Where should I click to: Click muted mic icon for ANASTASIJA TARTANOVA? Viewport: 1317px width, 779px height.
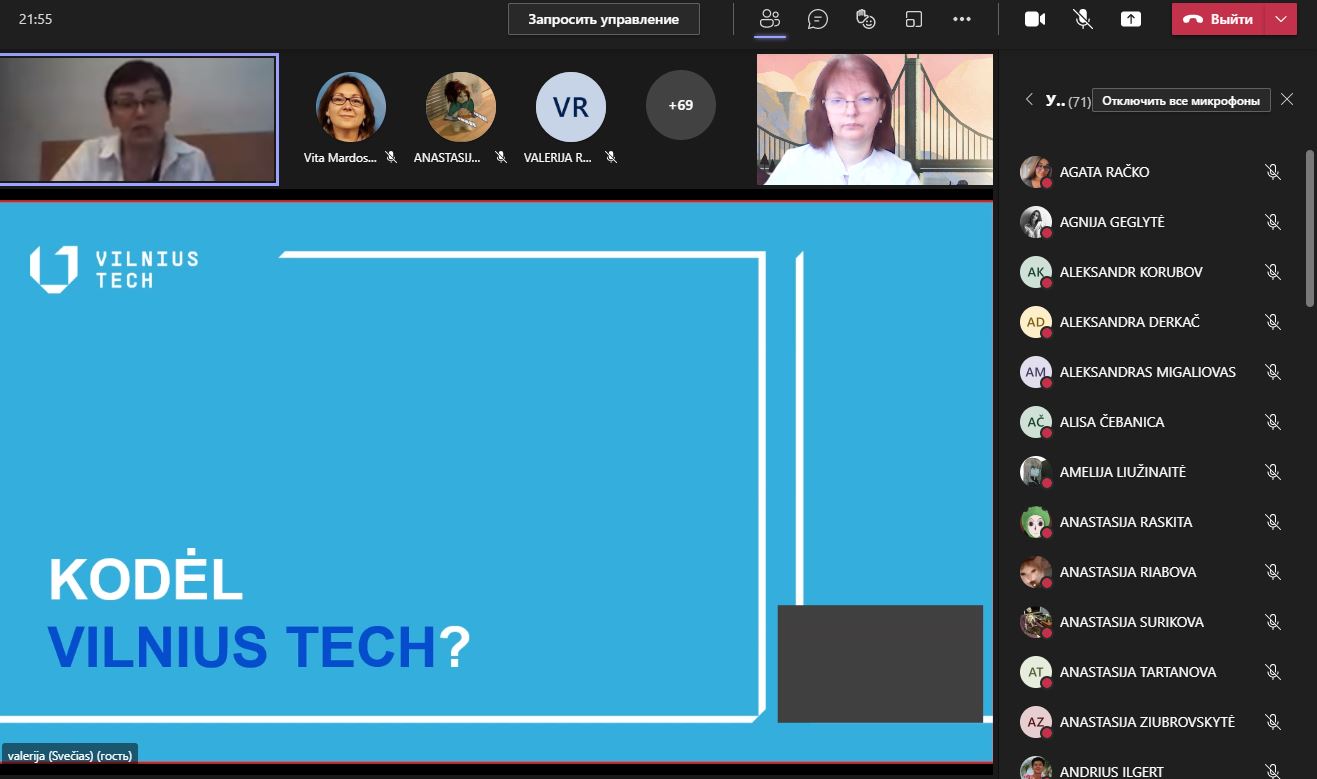point(1273,672)
